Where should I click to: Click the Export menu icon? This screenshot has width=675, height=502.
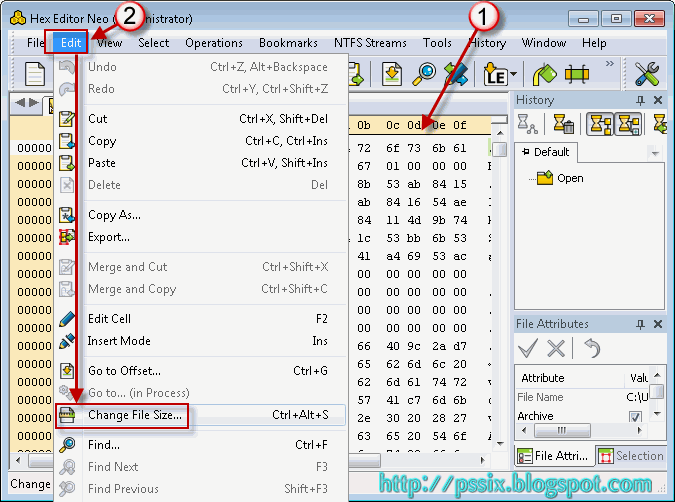[67, 237]
